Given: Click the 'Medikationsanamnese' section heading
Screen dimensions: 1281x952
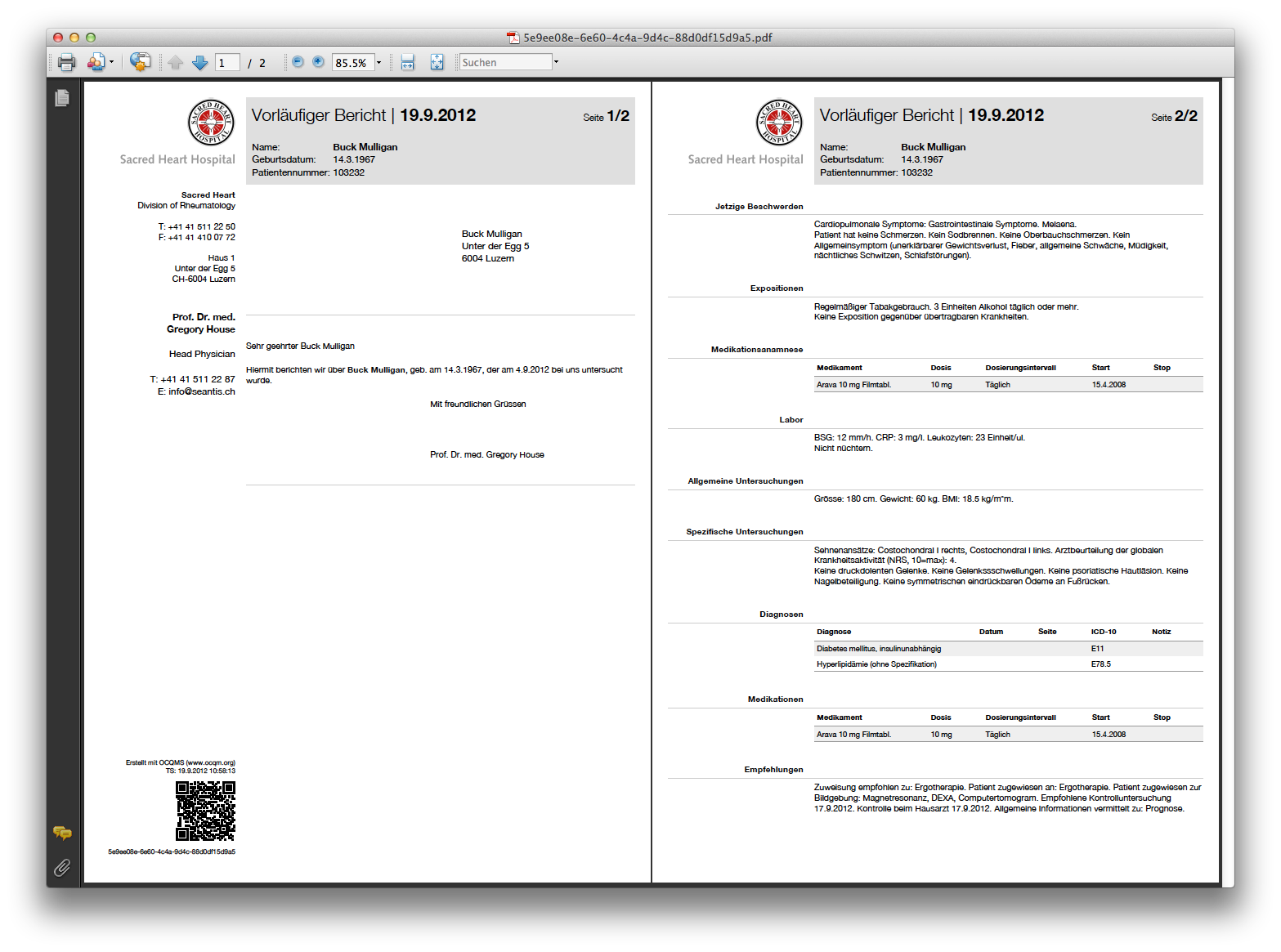Looking at the screenshot, I should pyautogui.click(x=757, y=350).
